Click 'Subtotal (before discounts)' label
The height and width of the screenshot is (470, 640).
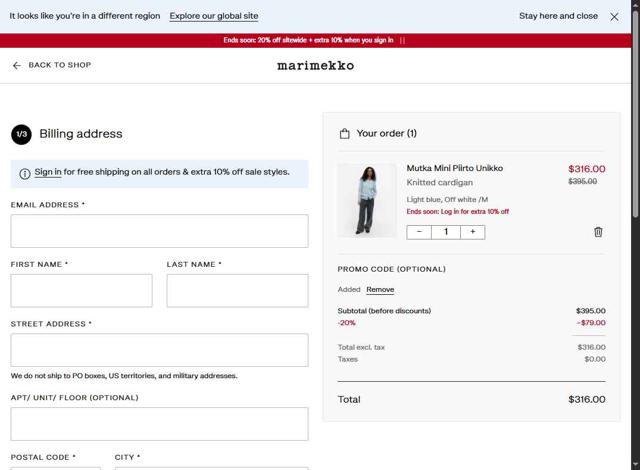384,311
